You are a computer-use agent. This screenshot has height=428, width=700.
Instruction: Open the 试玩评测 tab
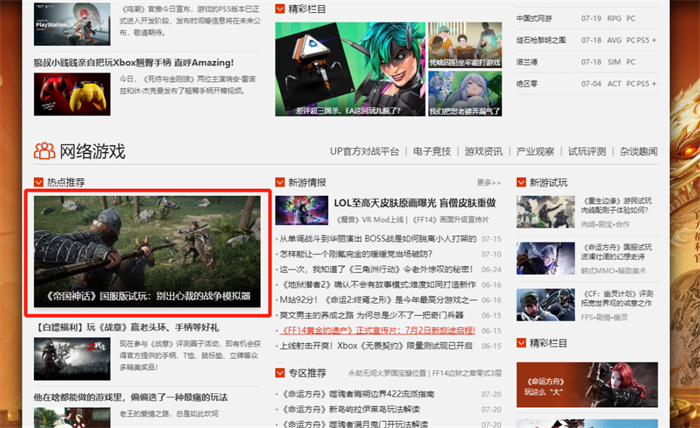(587, 151)
